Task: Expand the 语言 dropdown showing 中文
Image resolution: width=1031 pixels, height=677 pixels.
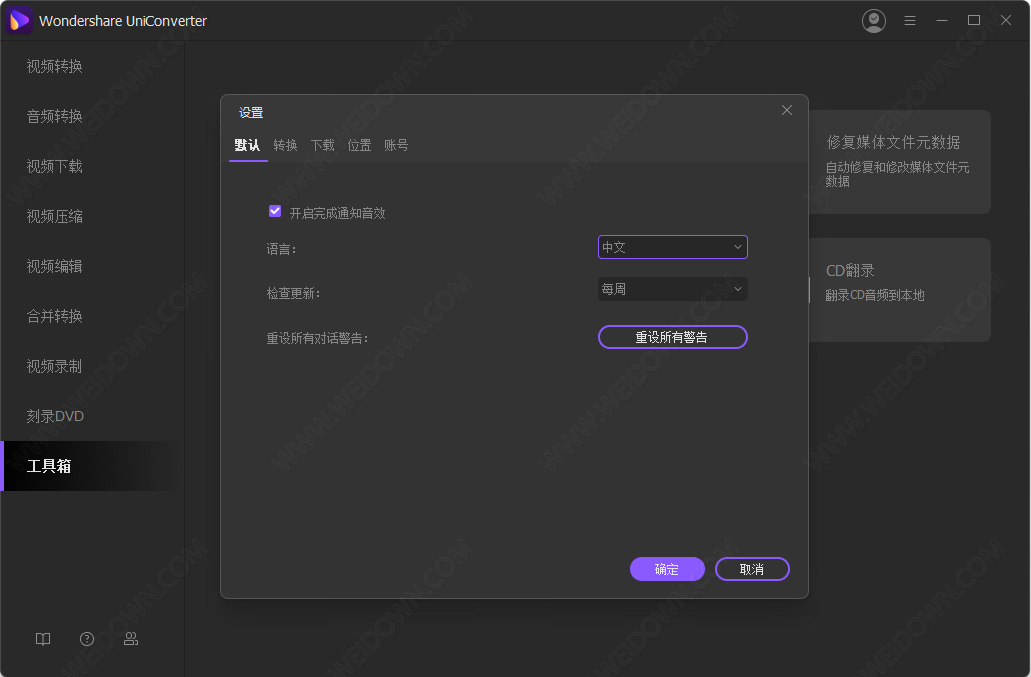Action: click(672, 247)
